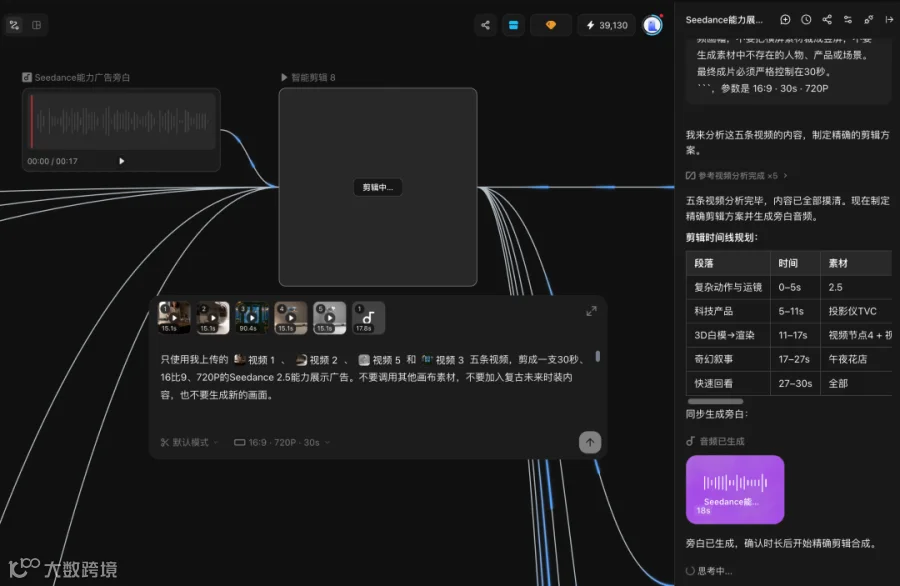Viewport: 900px width, 586px height.
Task: Open chat history clock icon
Action: [806, 20]
